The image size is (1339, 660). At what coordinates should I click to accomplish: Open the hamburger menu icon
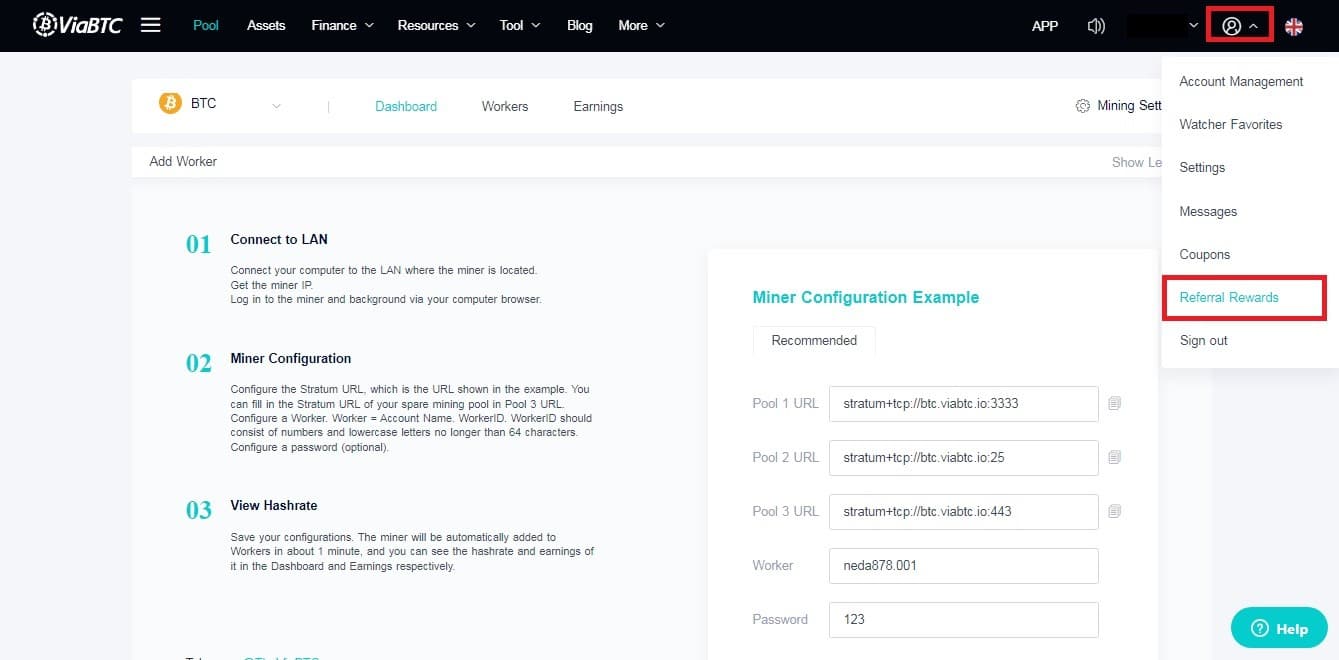(151, 25)
